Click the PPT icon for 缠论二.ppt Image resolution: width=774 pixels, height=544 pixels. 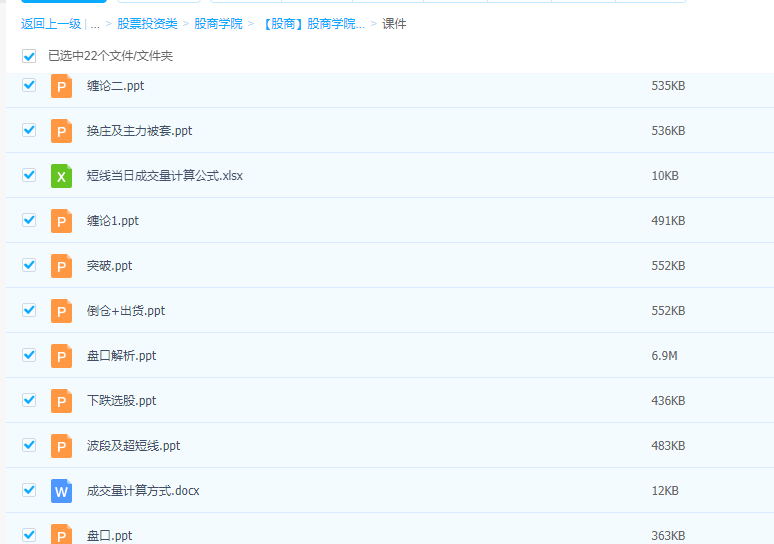pyautogui.click(x=62, y=86)
